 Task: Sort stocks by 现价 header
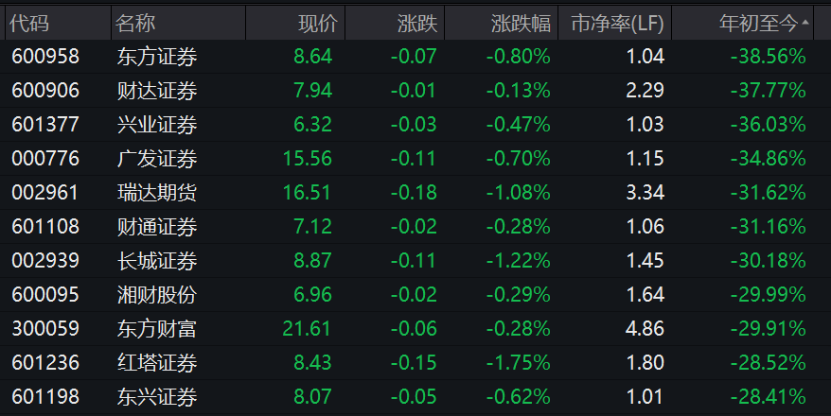[x=318, y=22]
